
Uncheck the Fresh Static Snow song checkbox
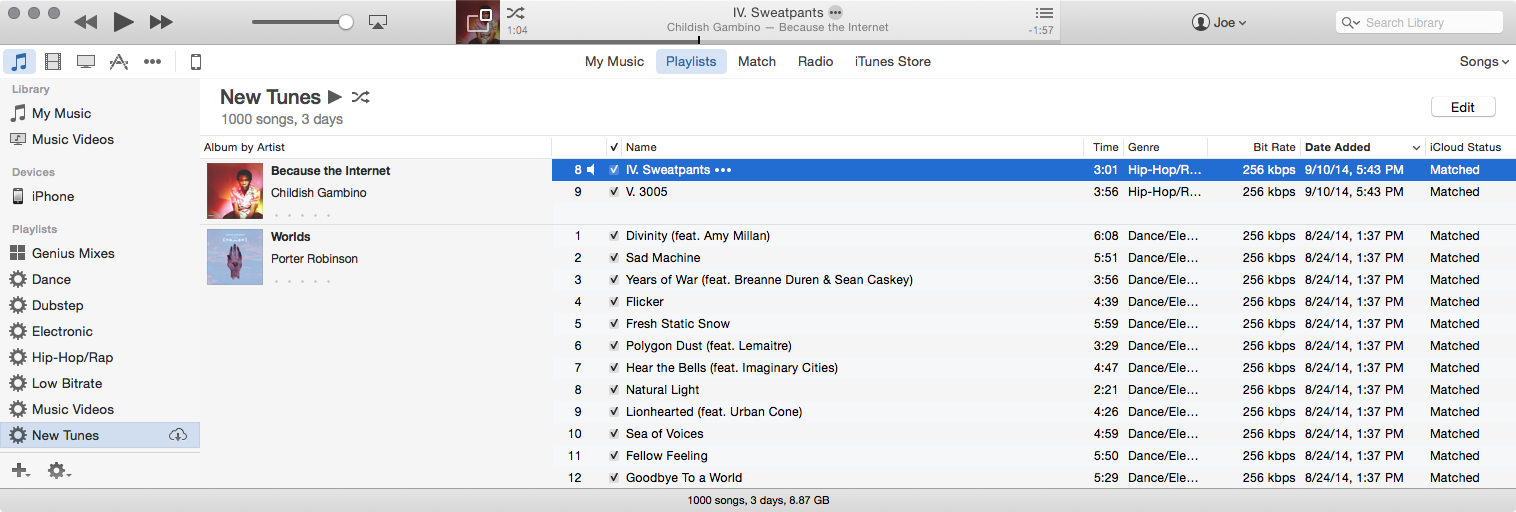coord(614,324)
